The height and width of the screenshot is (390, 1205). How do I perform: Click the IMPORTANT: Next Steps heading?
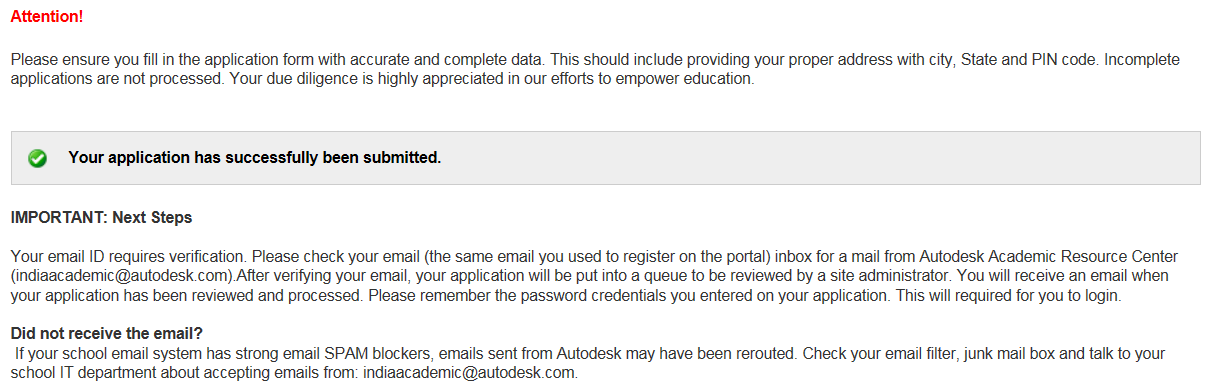pos(101,217)
